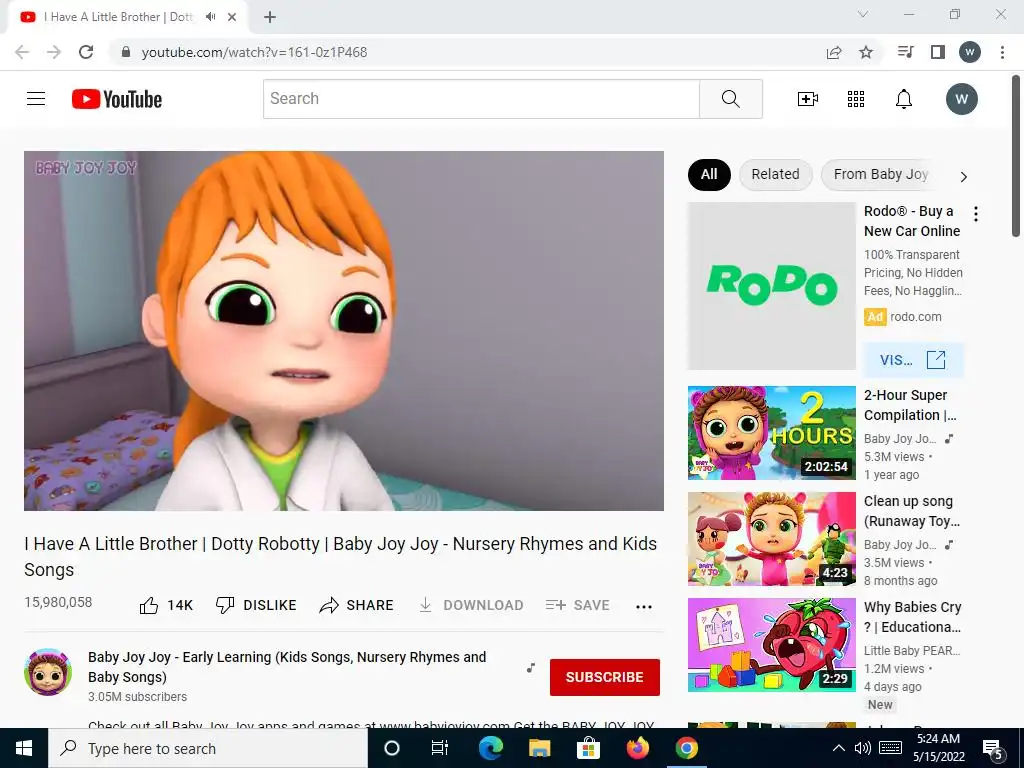1024x768 pixels.
Task: Show hidden system tray icons chevron
Action: [839, 748]
